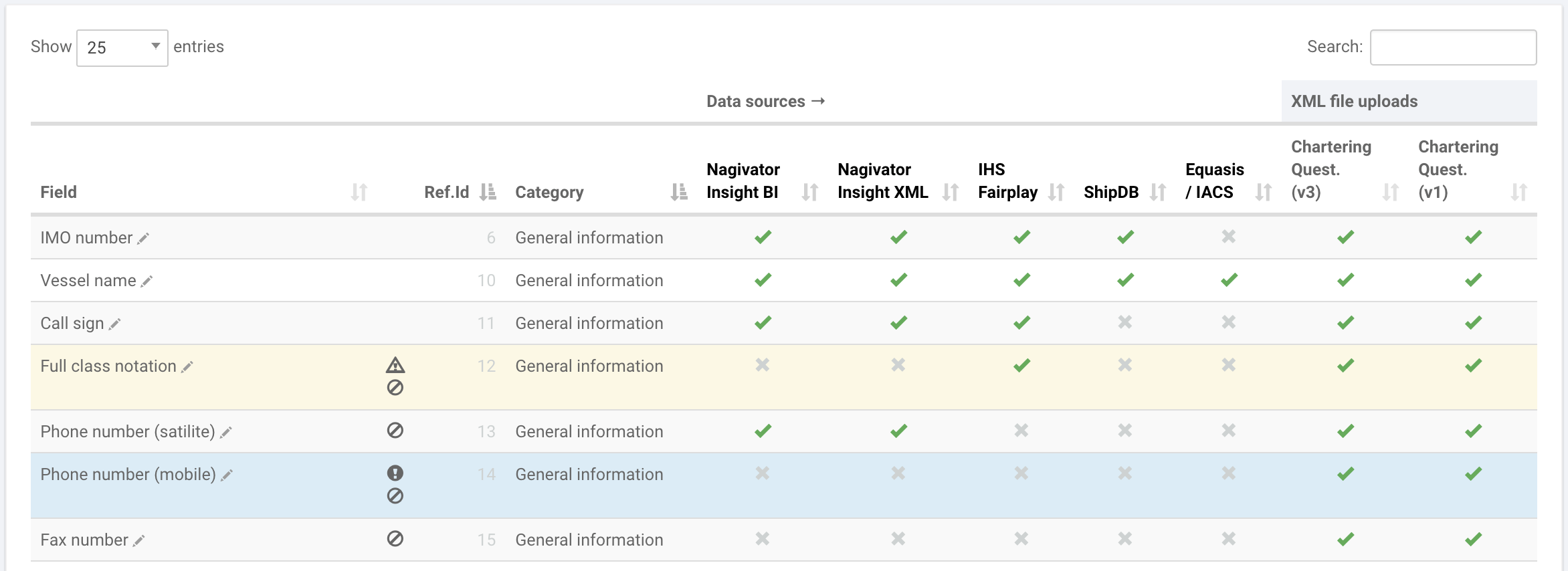
Task: Select the IMO number field name
Action: (x=86, y=238)
